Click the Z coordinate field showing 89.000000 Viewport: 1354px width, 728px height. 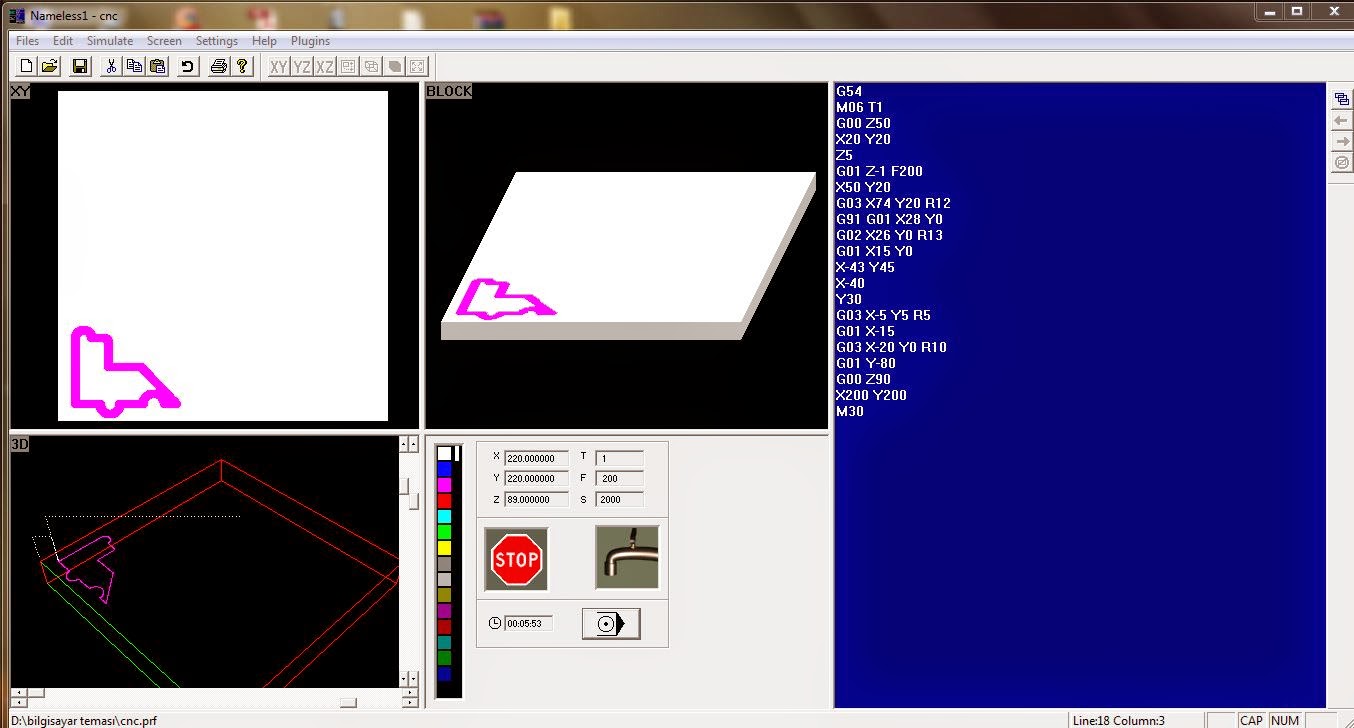(536, 500)
